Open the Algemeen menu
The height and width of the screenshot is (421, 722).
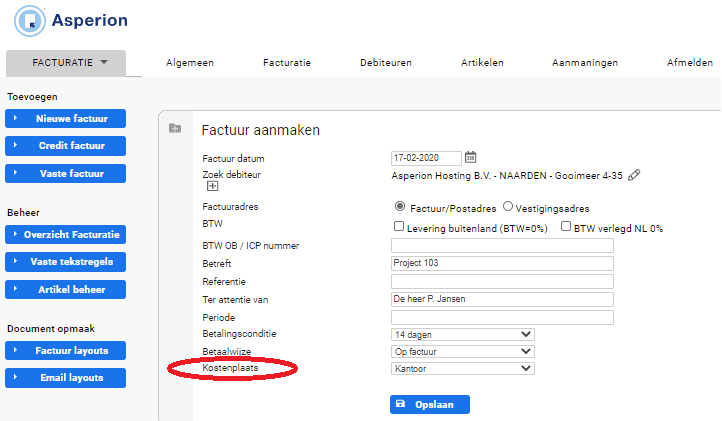coord(190,63)
